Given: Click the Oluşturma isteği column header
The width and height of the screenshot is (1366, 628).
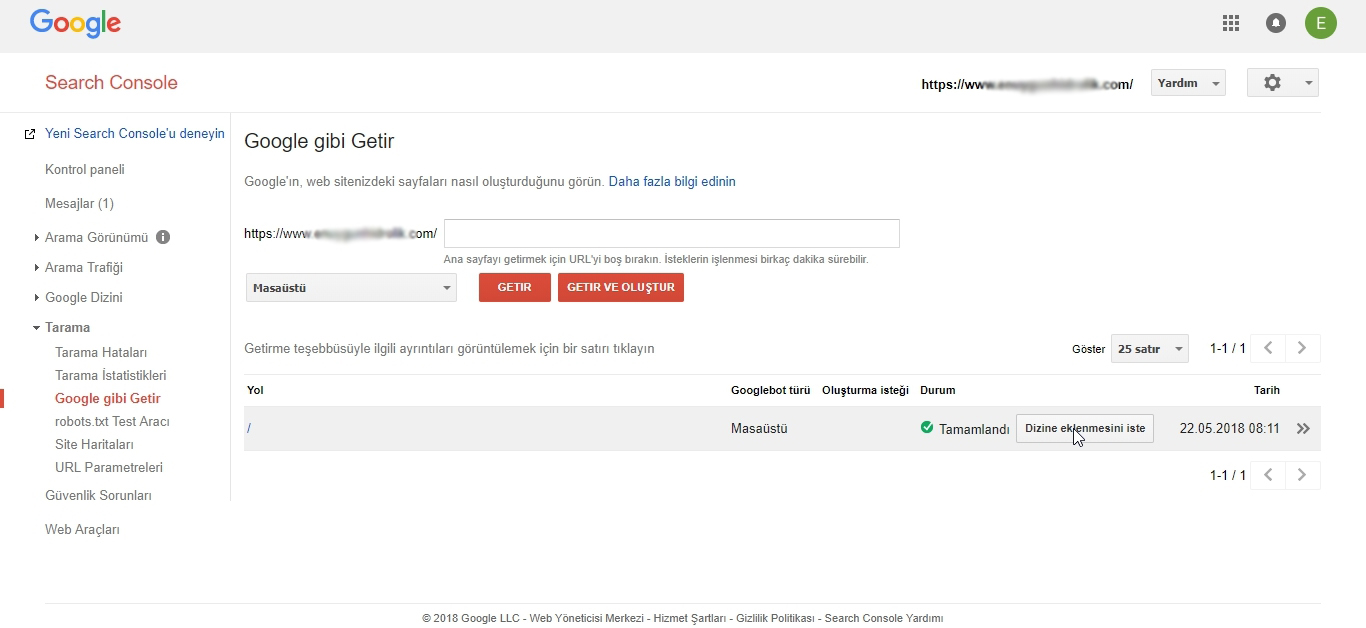Looking at the screenshot, I should coord(865,390).
